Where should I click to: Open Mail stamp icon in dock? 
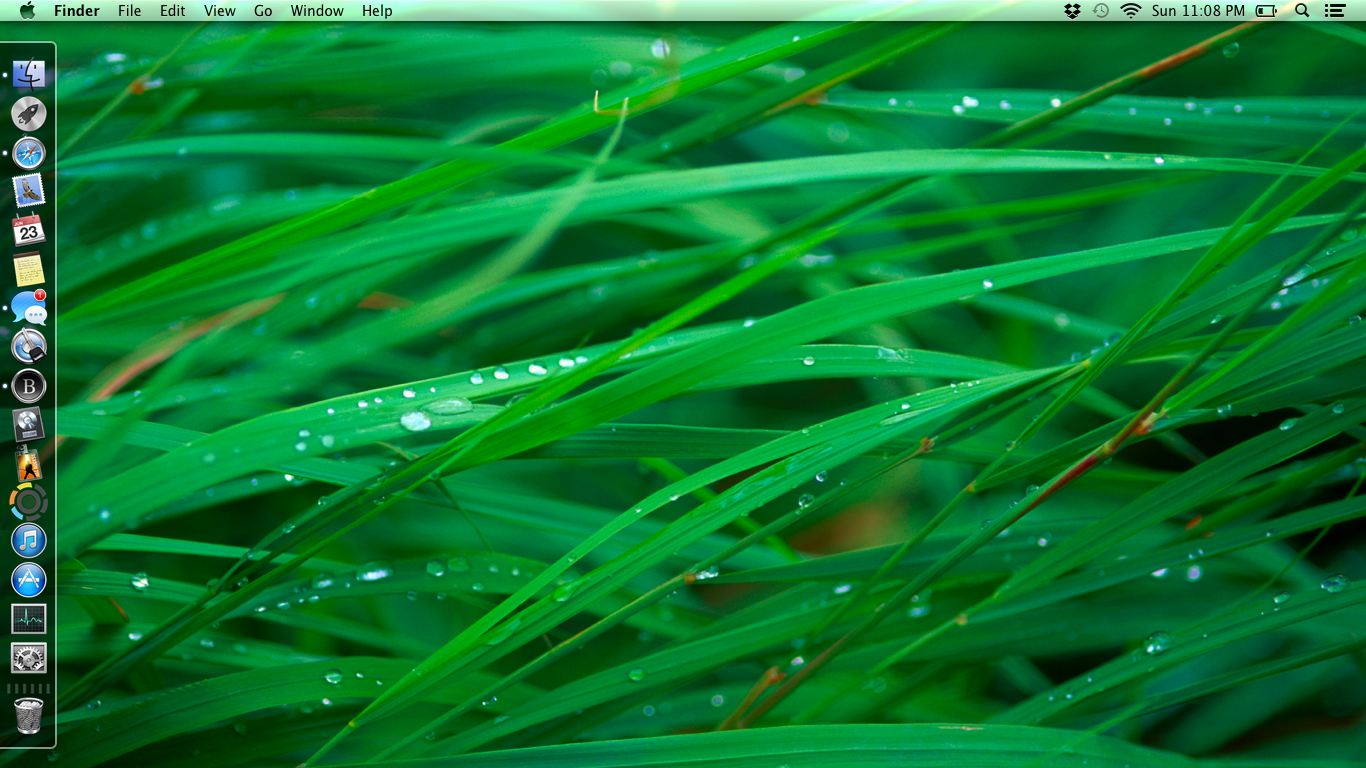coord(29,191)
